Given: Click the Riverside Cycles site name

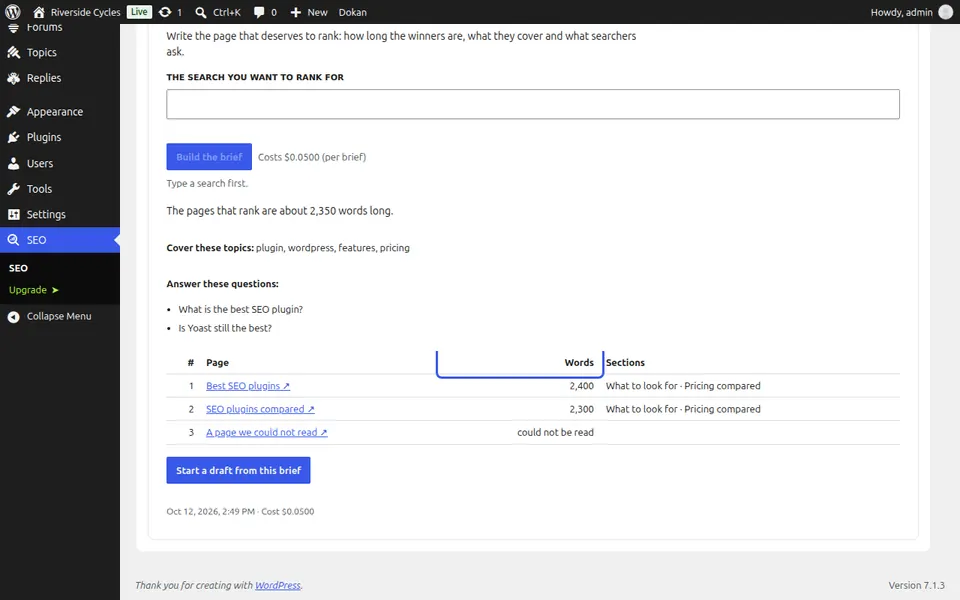Looking at the screenshot, I should 86,12.
